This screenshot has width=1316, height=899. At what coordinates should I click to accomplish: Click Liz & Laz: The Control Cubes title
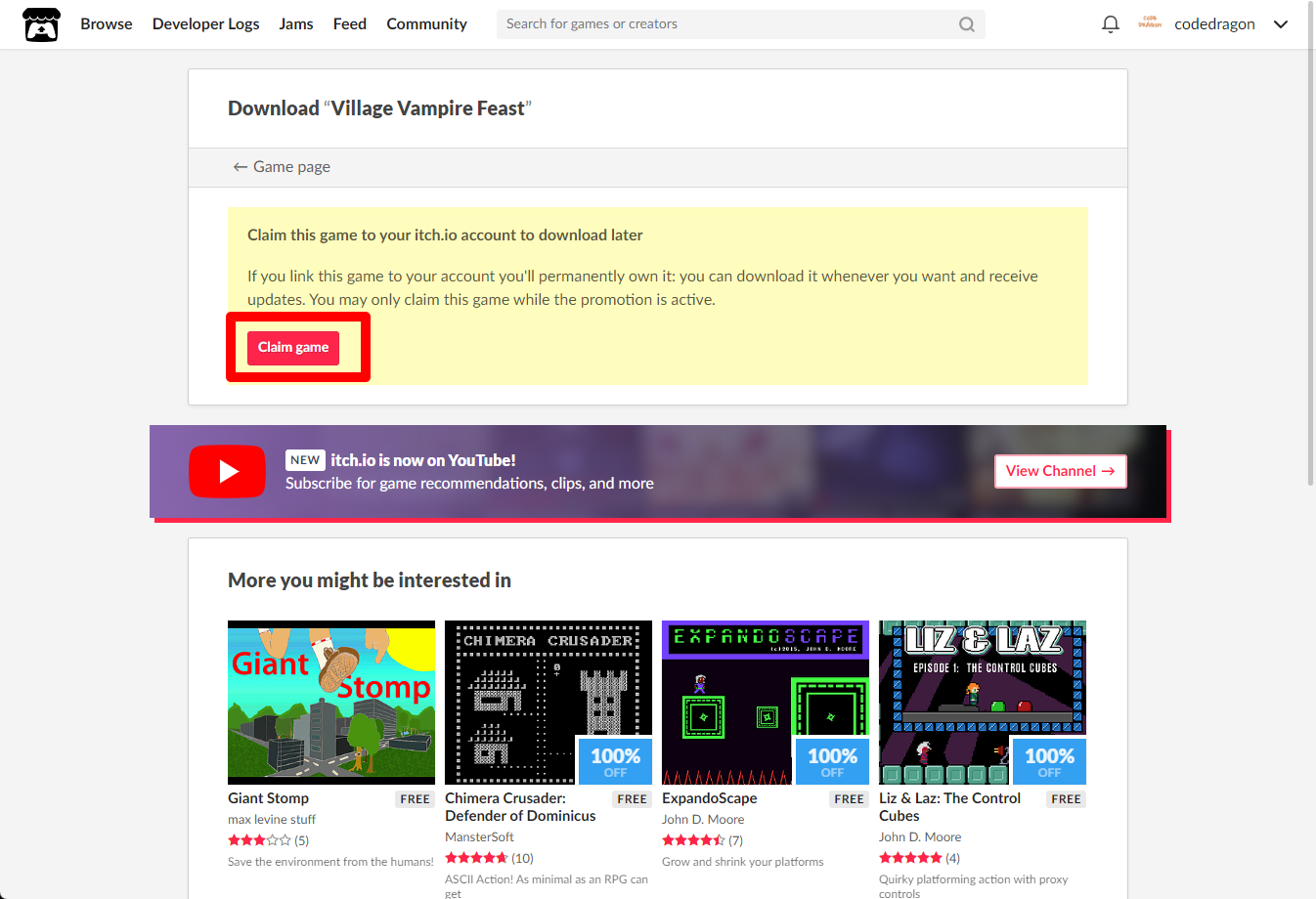tap(949, 807)
